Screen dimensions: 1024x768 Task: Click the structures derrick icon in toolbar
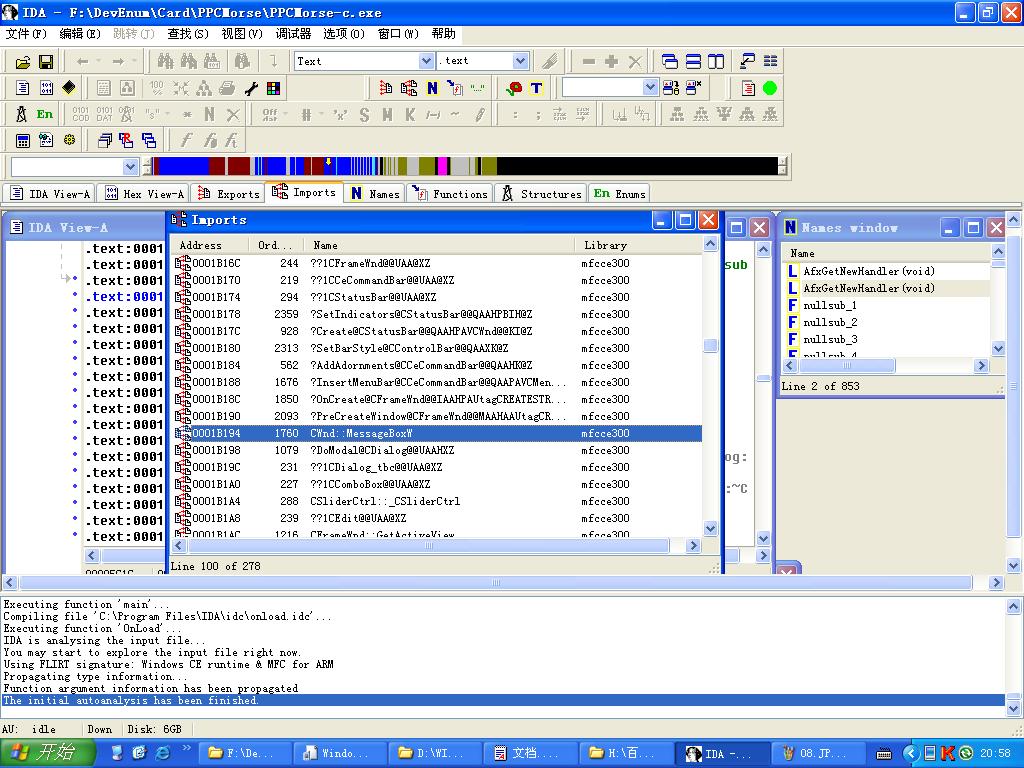22,114
